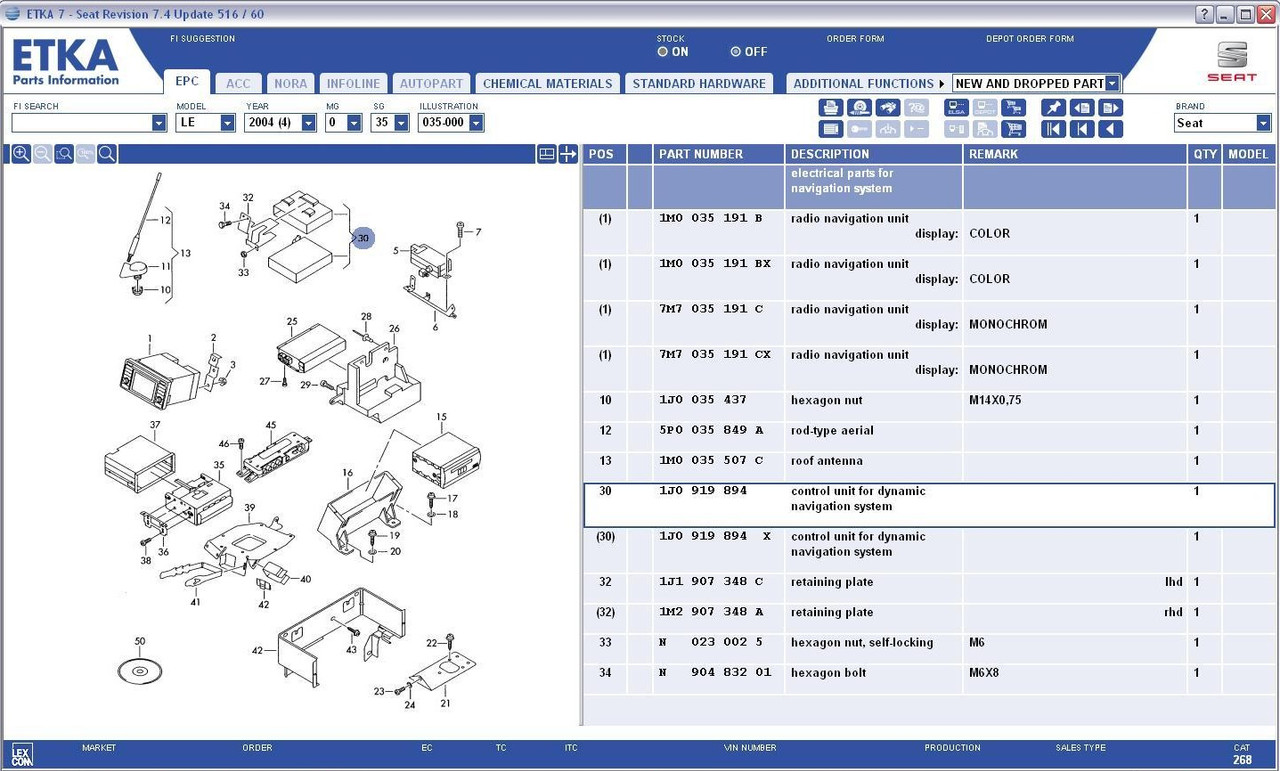The height and width of the screenshot is (771, 1280).
Task: Expand the Illustration dropdown 035-000
Action: point(476,123)
